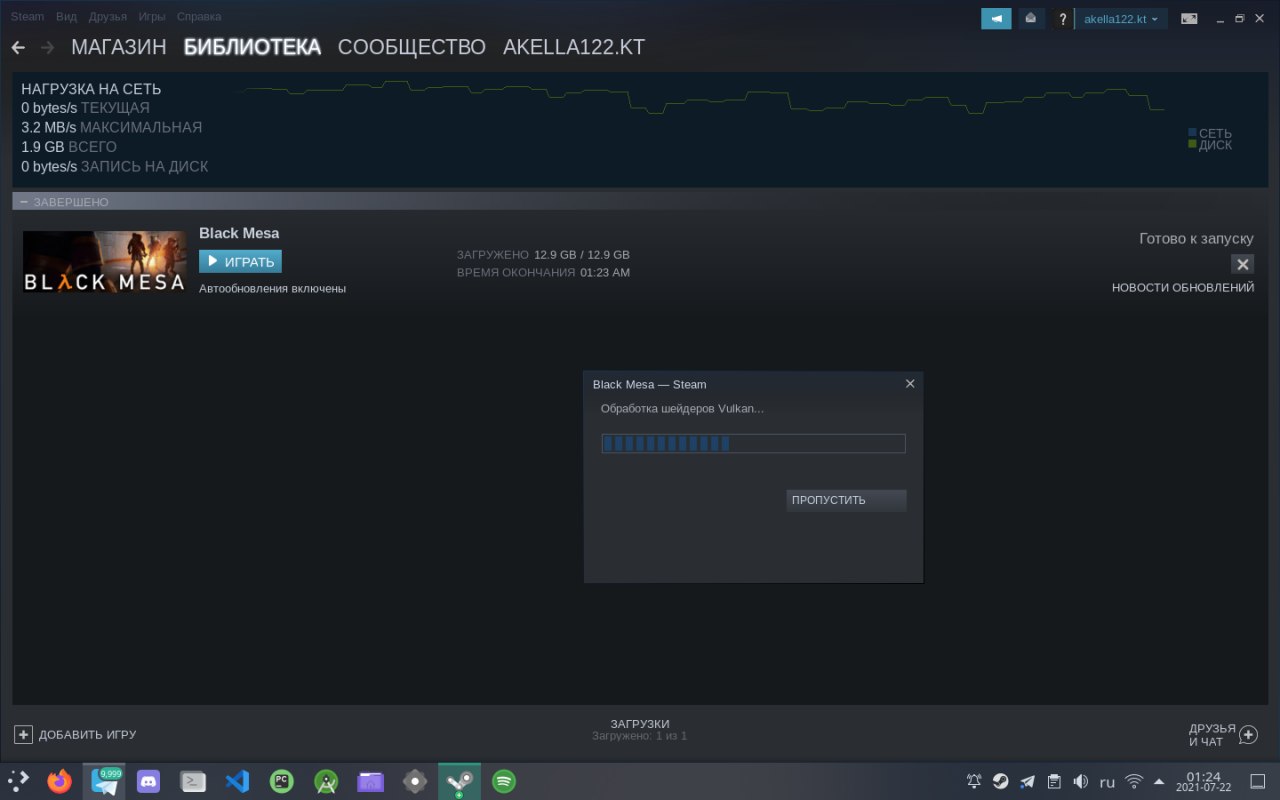Switch to the БИБЛИОТЕКА tab

(x=252, y=47)
